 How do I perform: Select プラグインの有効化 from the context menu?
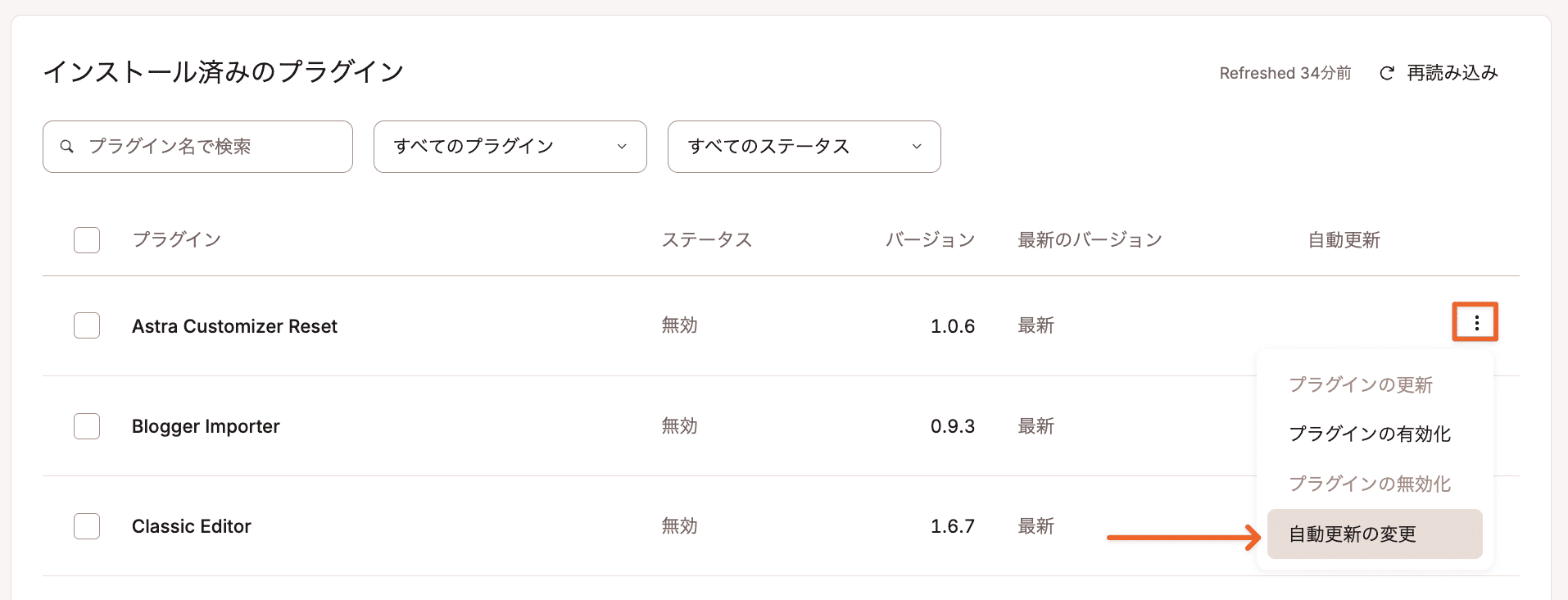pyautogui.click(x=1369, y=434)
